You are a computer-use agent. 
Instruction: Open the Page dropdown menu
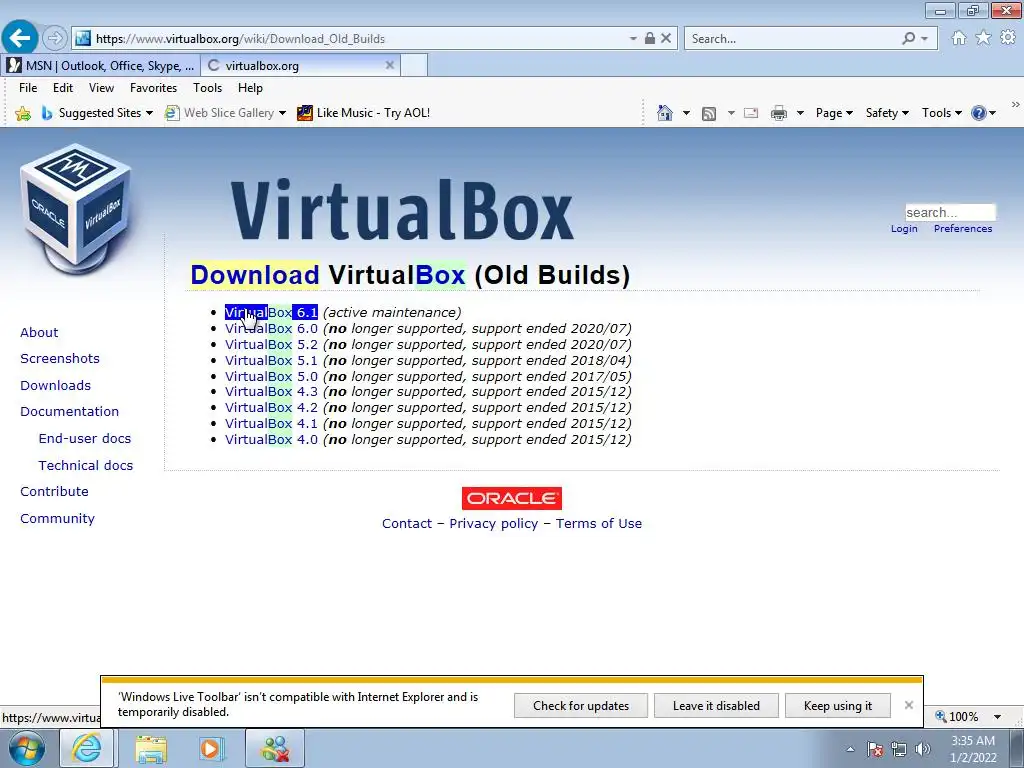pos(834,113)
